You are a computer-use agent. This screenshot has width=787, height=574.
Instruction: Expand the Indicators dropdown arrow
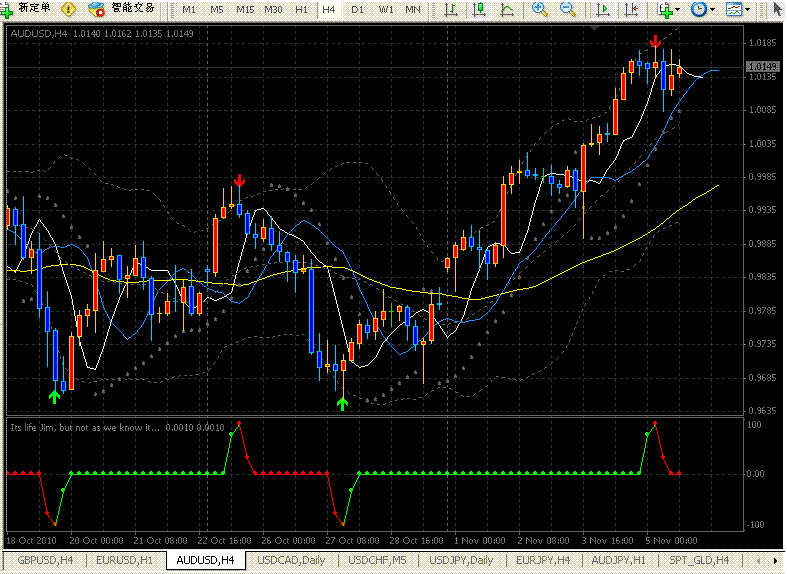click(x=678, y=10)
